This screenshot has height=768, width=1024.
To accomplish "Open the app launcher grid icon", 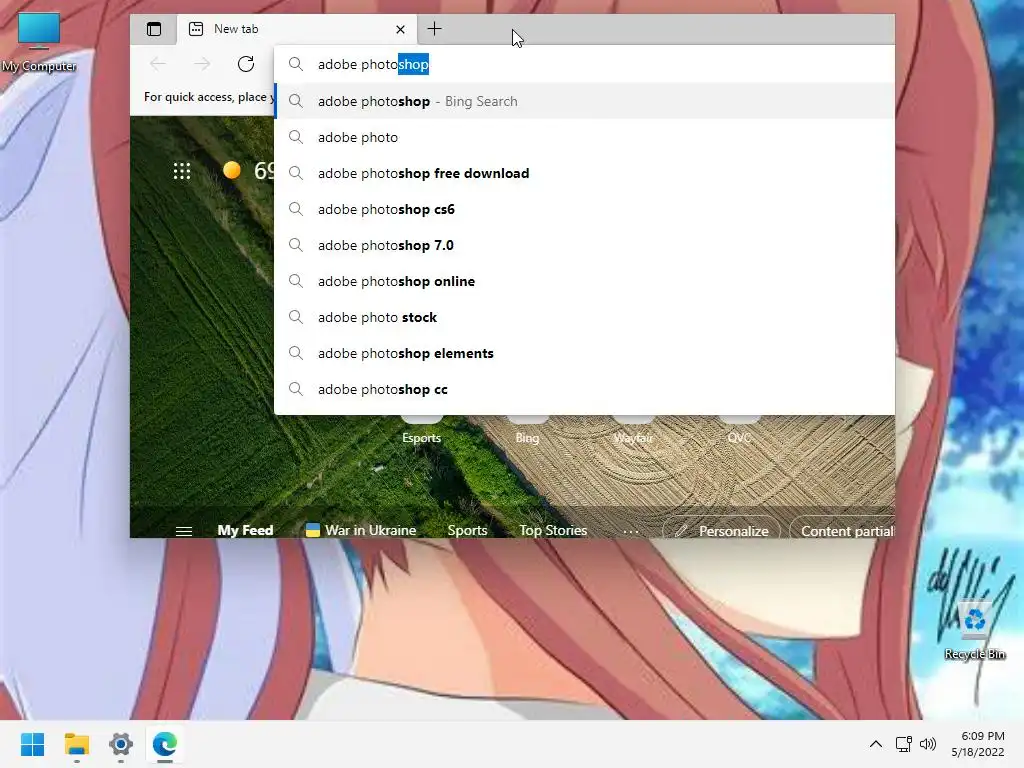I will (182, 171).
